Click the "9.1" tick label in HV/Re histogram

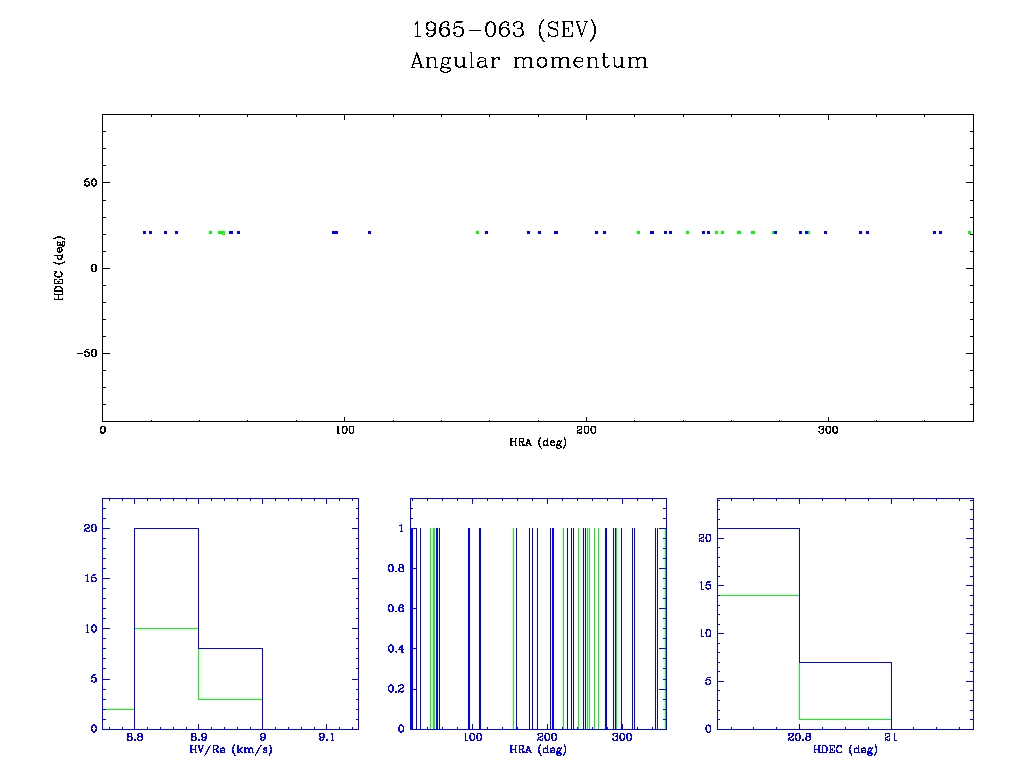tap(326, 738)
